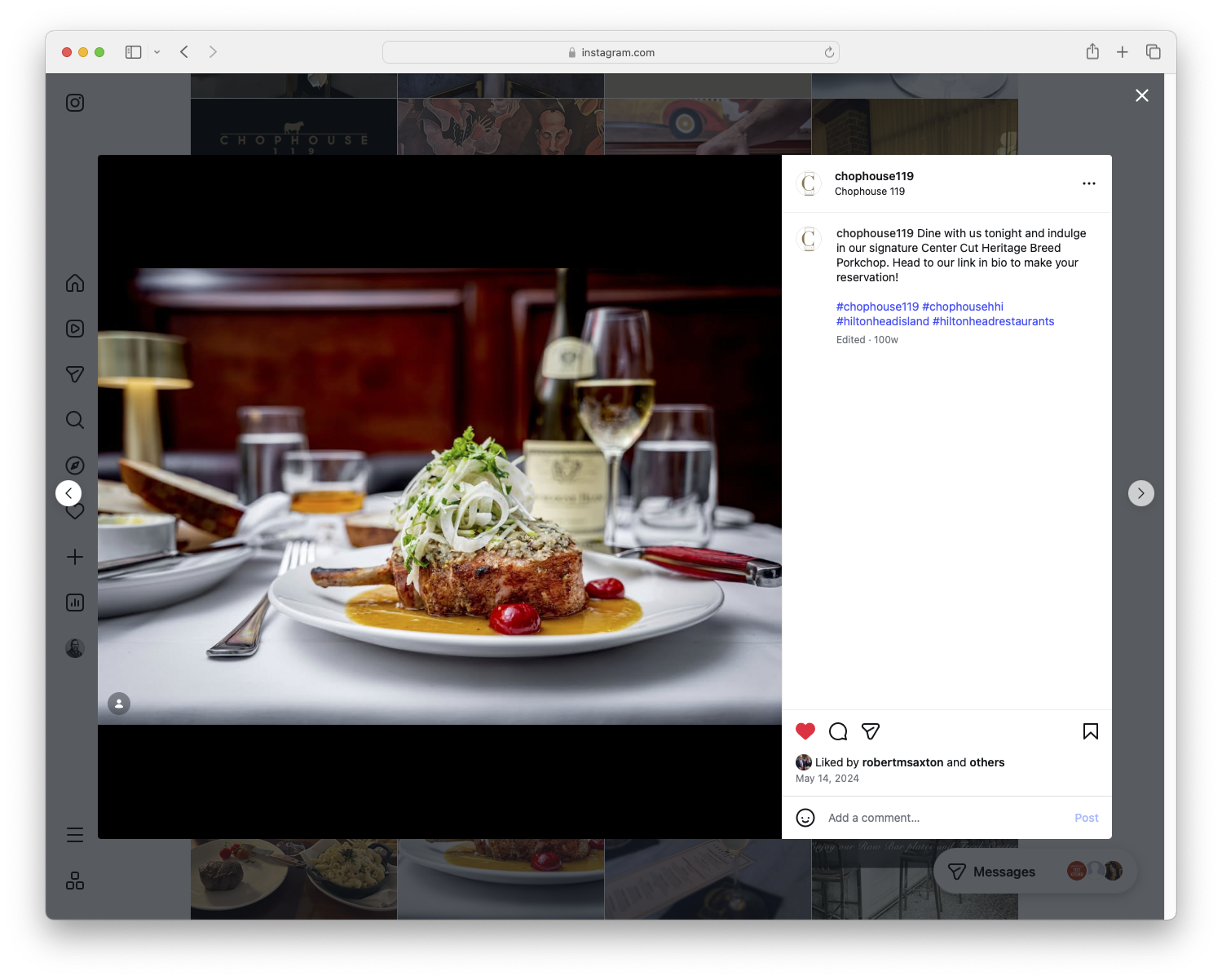The width and height of the screenshot is (1222, 980).
Task: Open post options via three-dot menu
Action: coord(1089,183)
